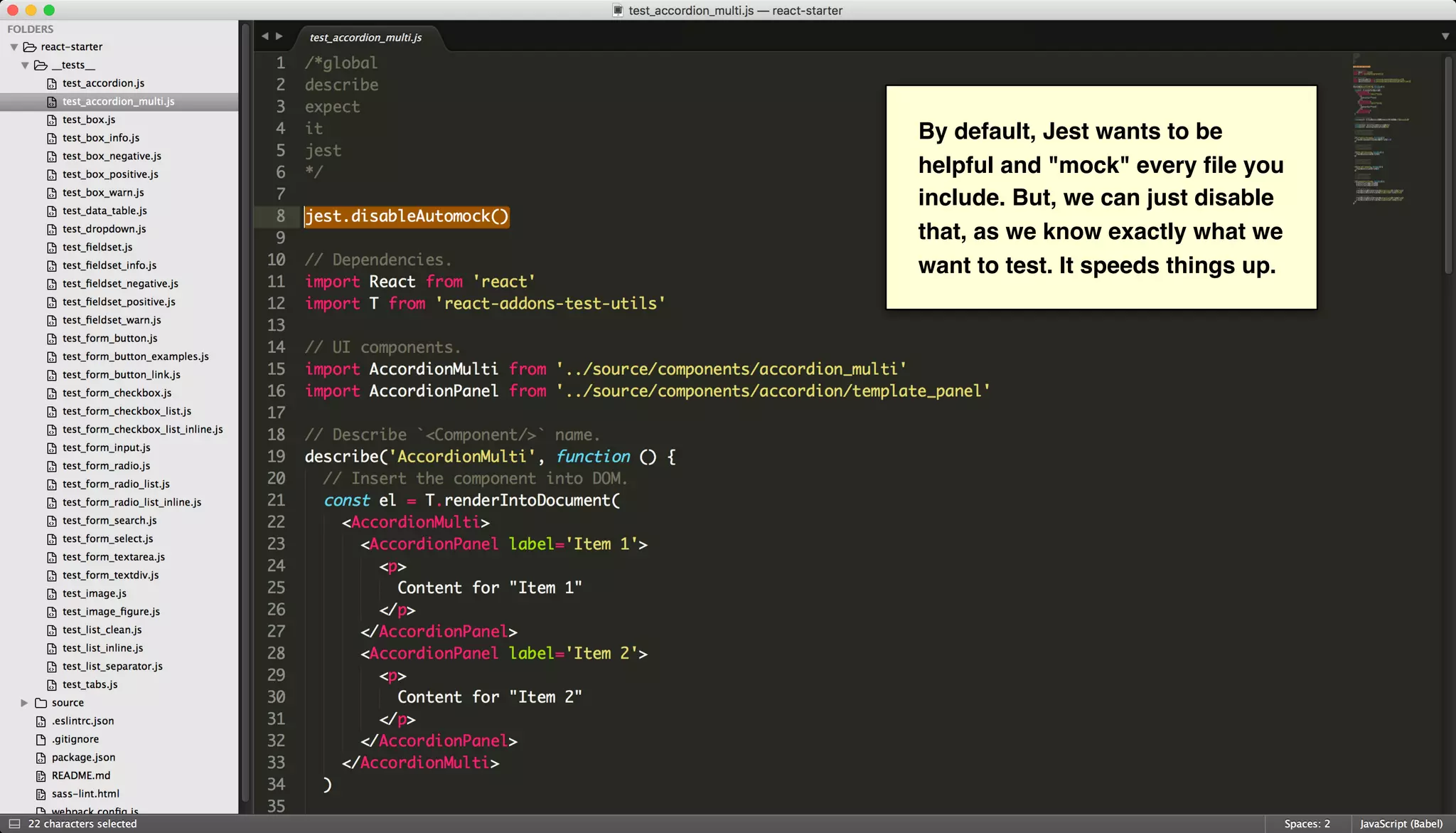1456x833 pixels.
Task: Open test_form_search.js file
Action: pyautogui.click(x=109, y=521)
